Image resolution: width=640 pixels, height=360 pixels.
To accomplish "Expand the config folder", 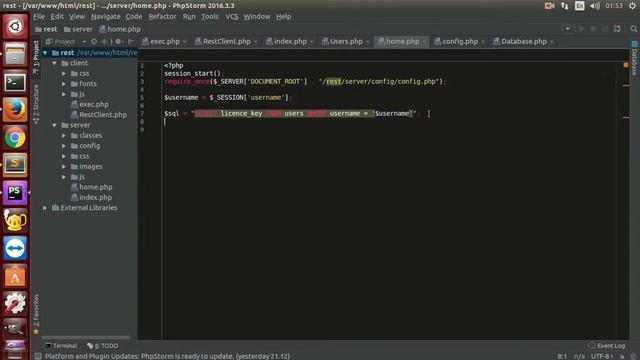I will click(64, 146).
